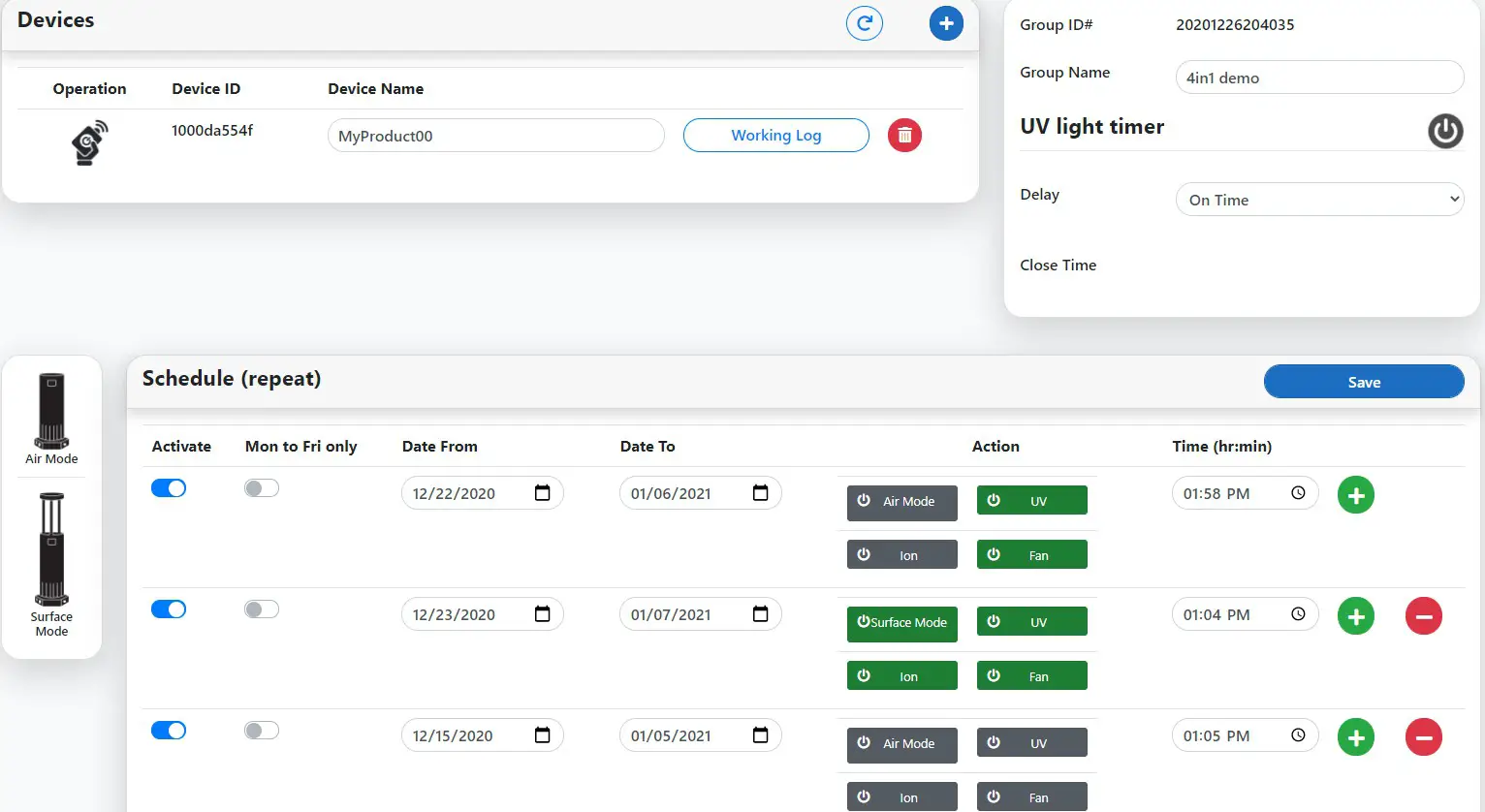Enable Mon to Fri only for 12/15/2020 schedule

[x=262, y=731]
